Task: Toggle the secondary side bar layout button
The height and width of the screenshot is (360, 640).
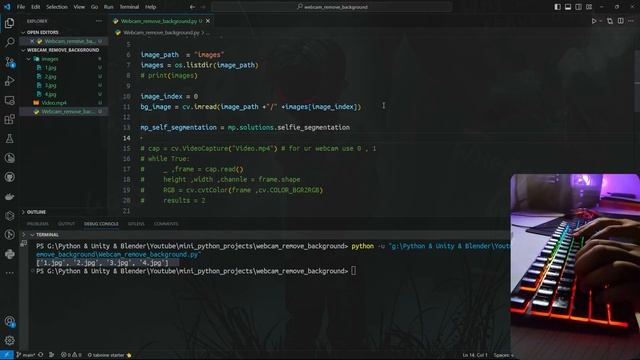Action: click(x=578, y=7)
